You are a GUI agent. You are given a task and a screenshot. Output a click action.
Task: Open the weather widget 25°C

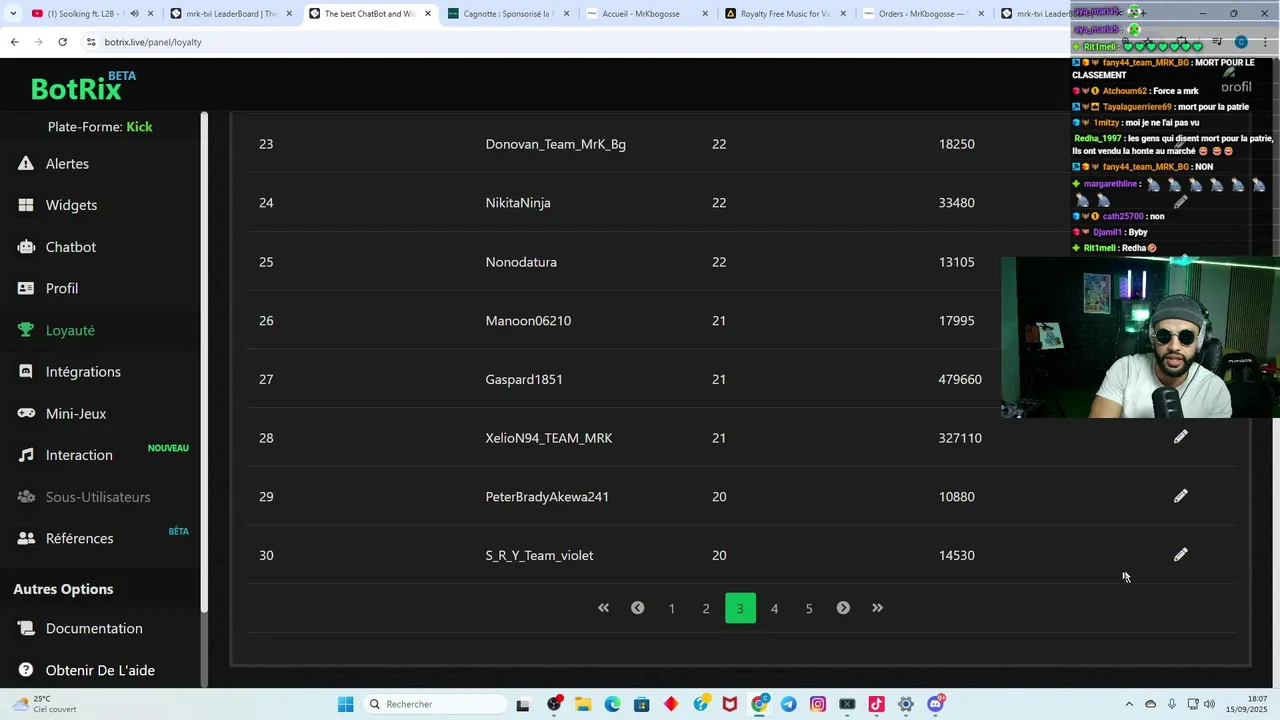point(44,704)
